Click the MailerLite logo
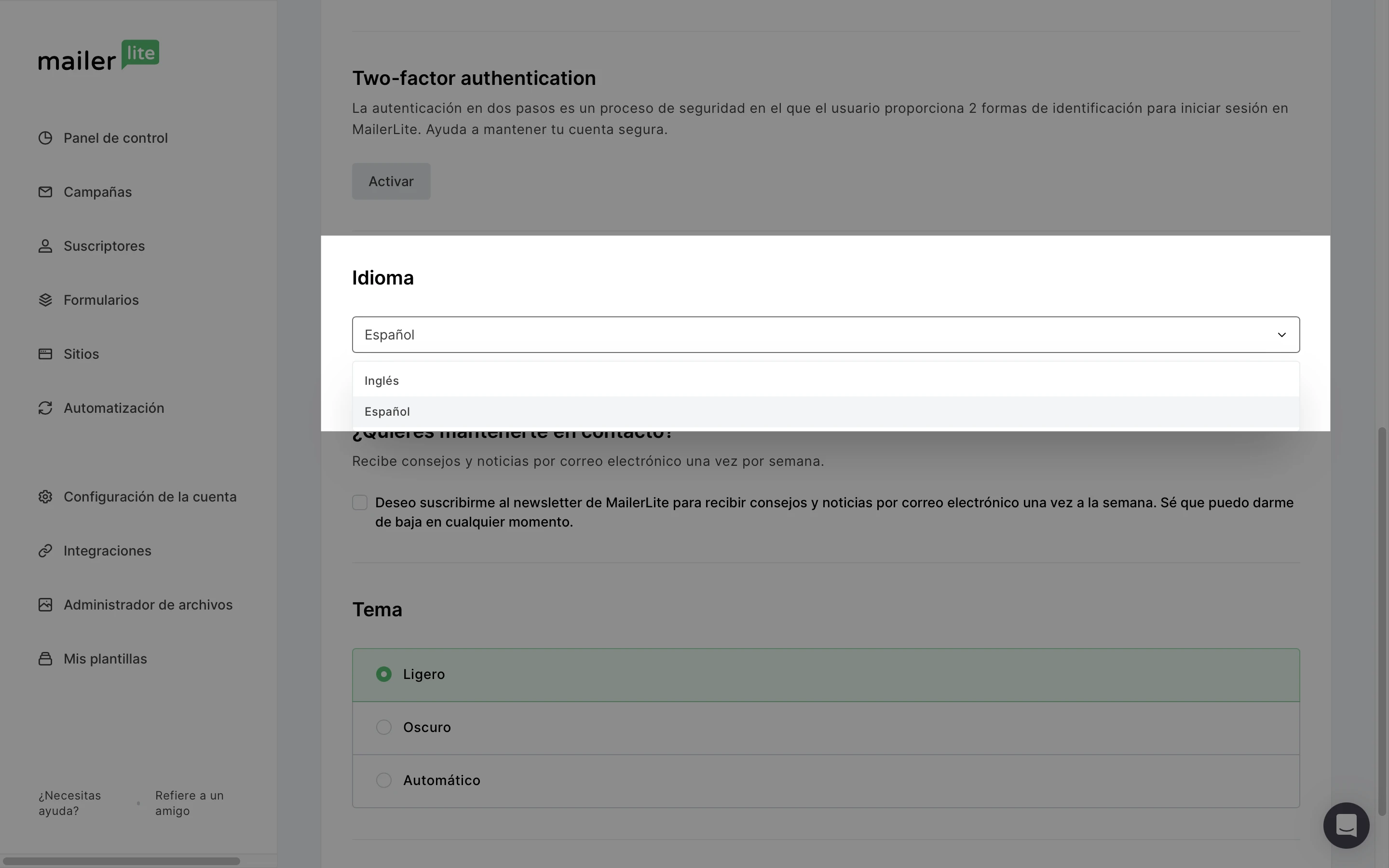This screenshot has height=868, width=1389. (x=99, y=55)
